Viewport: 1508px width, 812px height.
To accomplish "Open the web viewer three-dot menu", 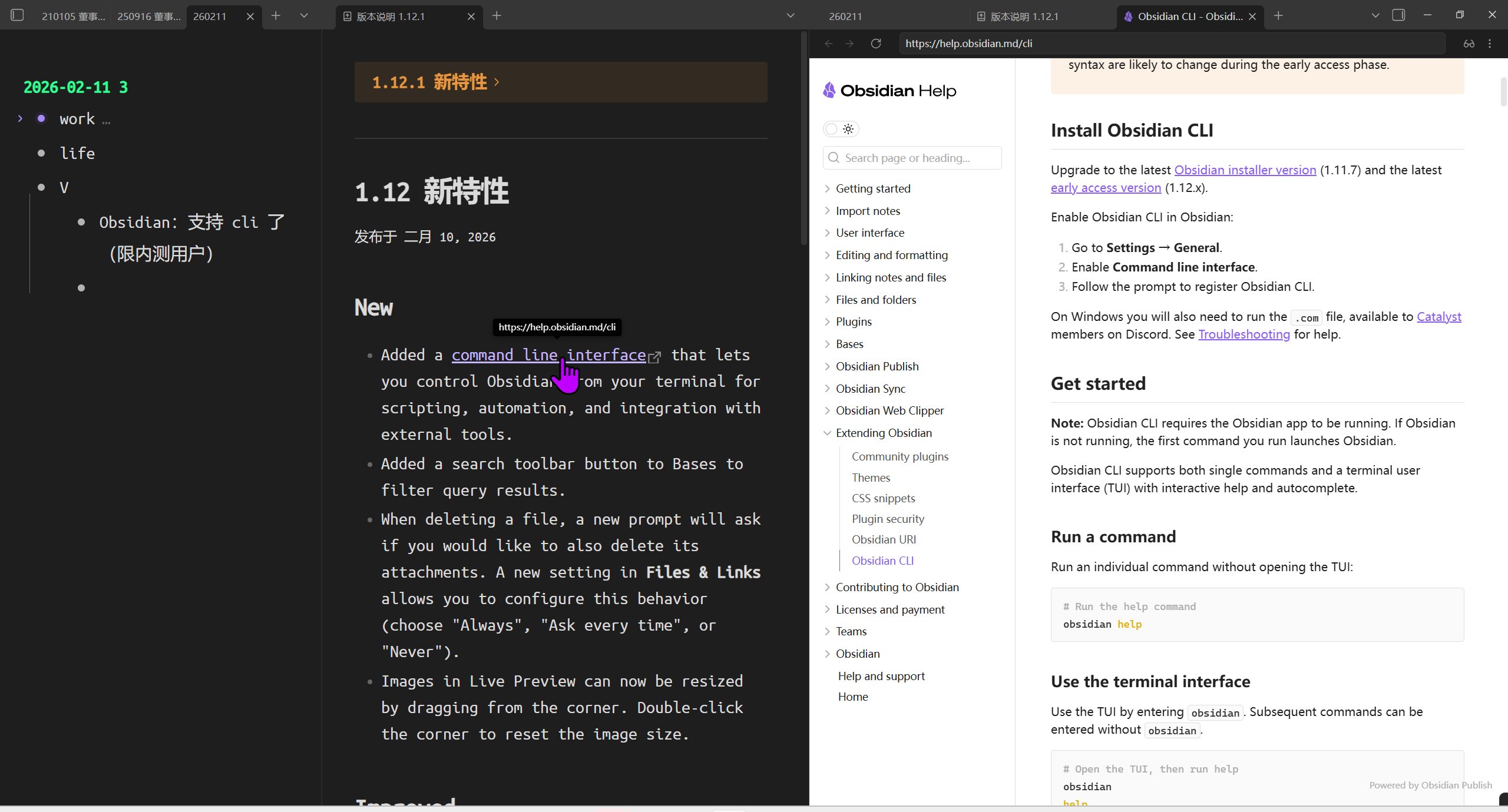I will click(1490, 44).
